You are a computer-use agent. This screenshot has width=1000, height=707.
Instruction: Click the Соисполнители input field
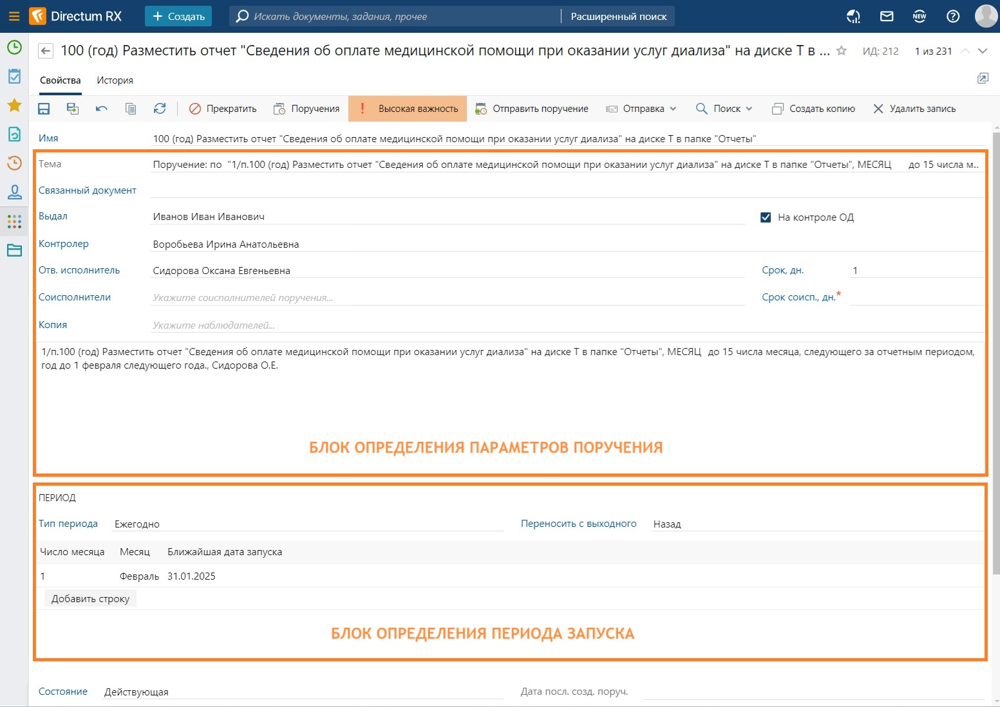pyautogui.click(x=446, y=298)
